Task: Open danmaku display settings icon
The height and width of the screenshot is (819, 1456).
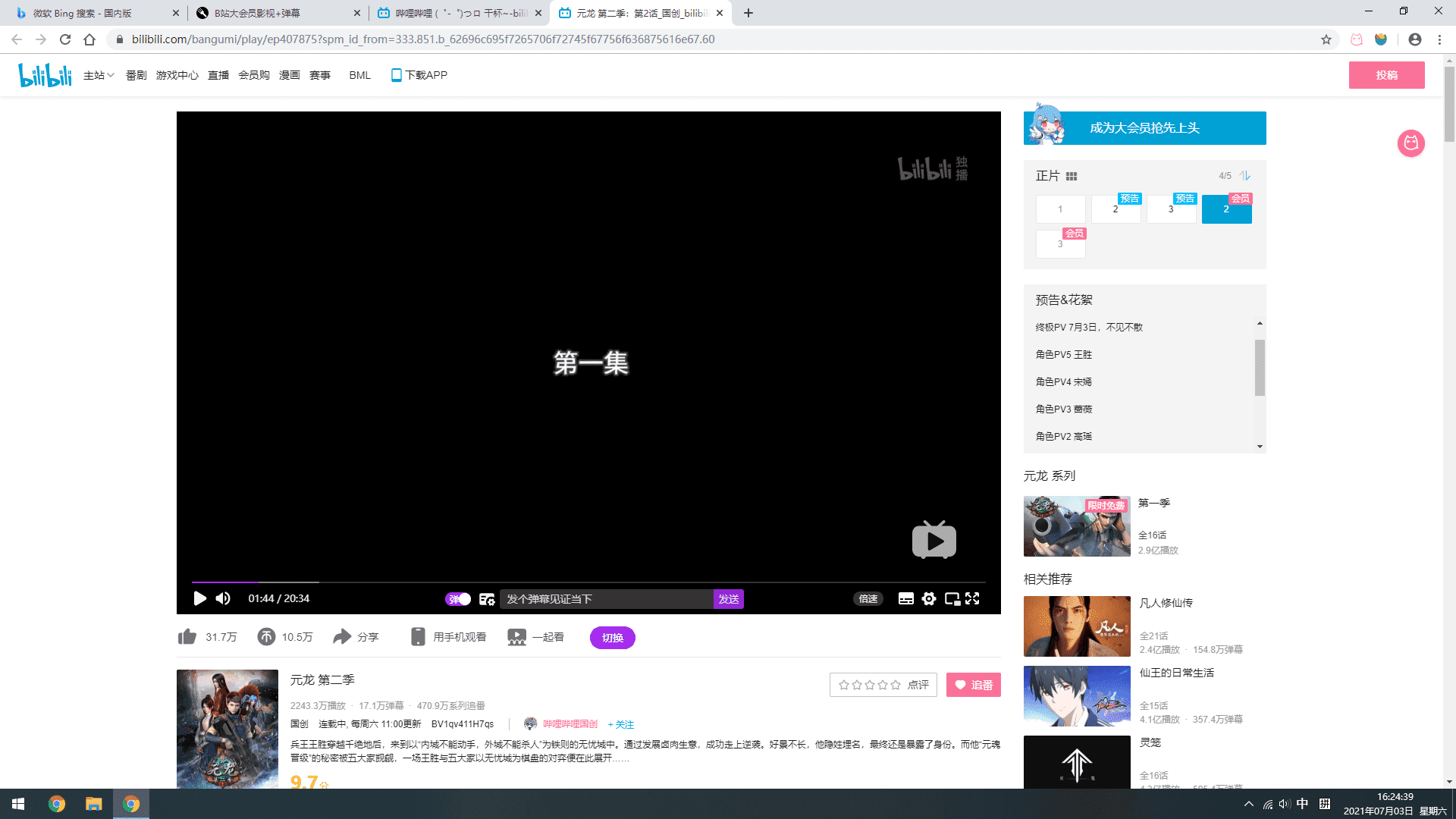Action: click(487, 599)
